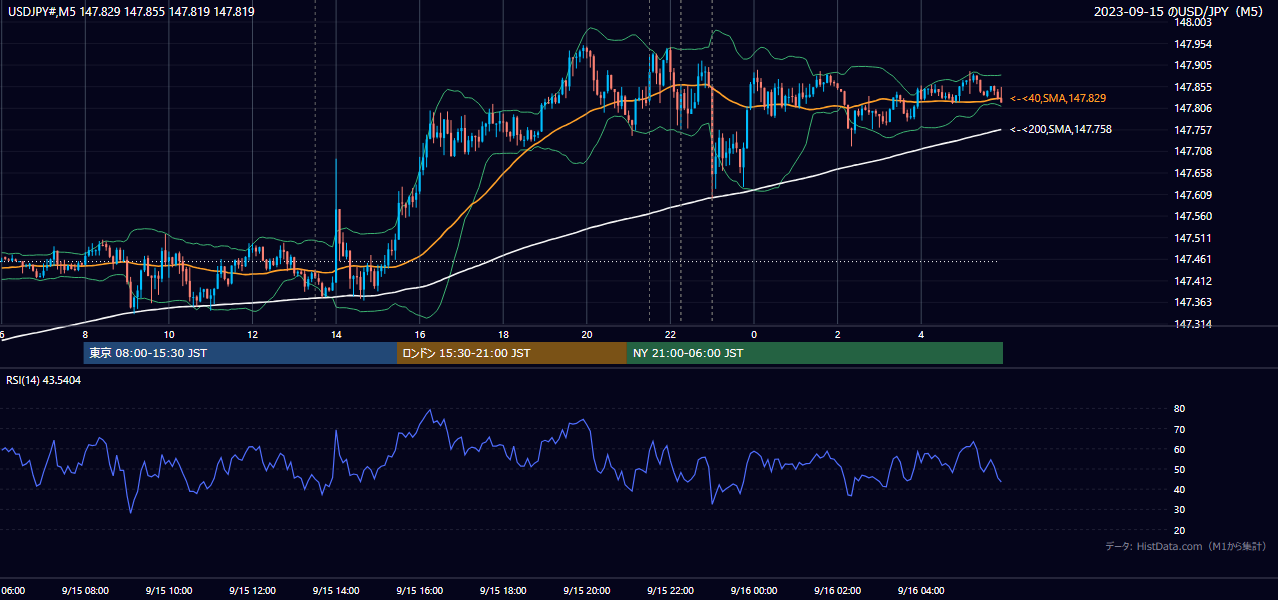The image size is (1278, 600).
Task: Click the RSI(14) 43.5404 indicator label
Action: (x=44, y=380)
